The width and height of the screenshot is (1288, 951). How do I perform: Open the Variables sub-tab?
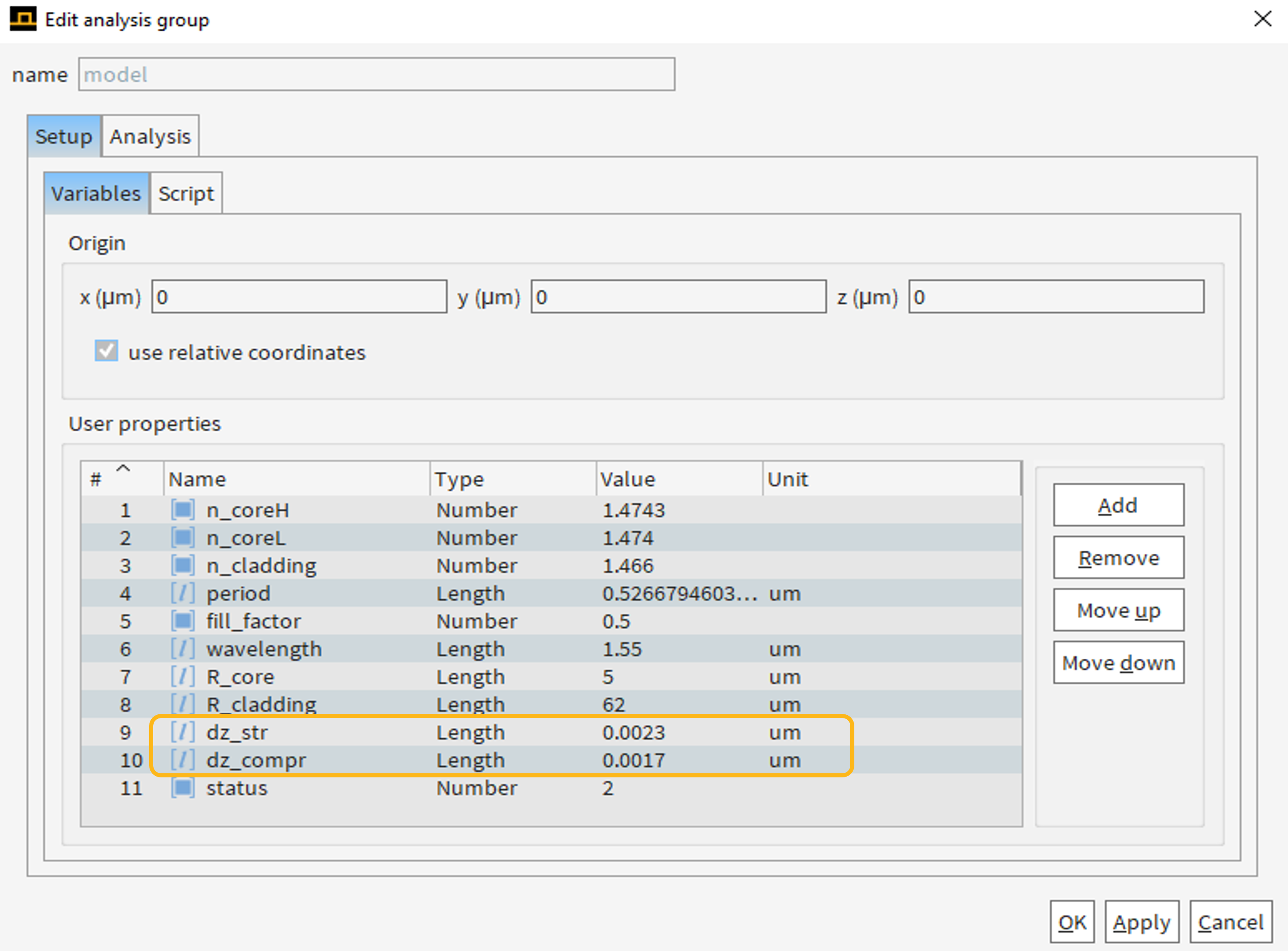click(96, 194)
